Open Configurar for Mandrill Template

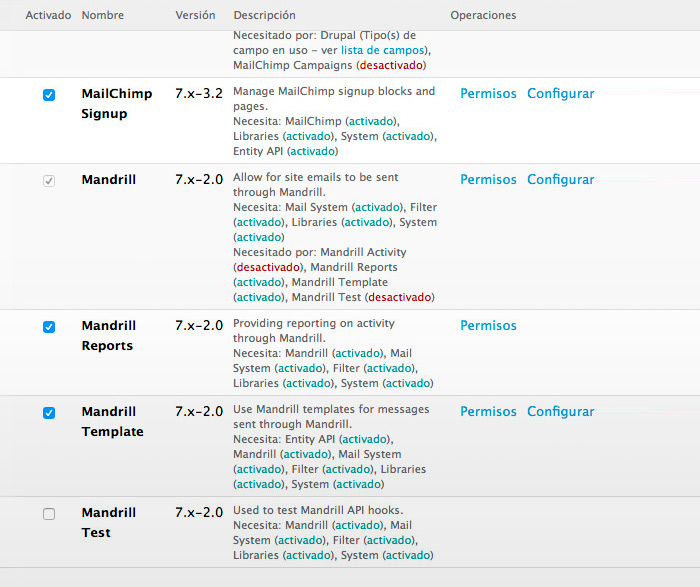(560, 412)
